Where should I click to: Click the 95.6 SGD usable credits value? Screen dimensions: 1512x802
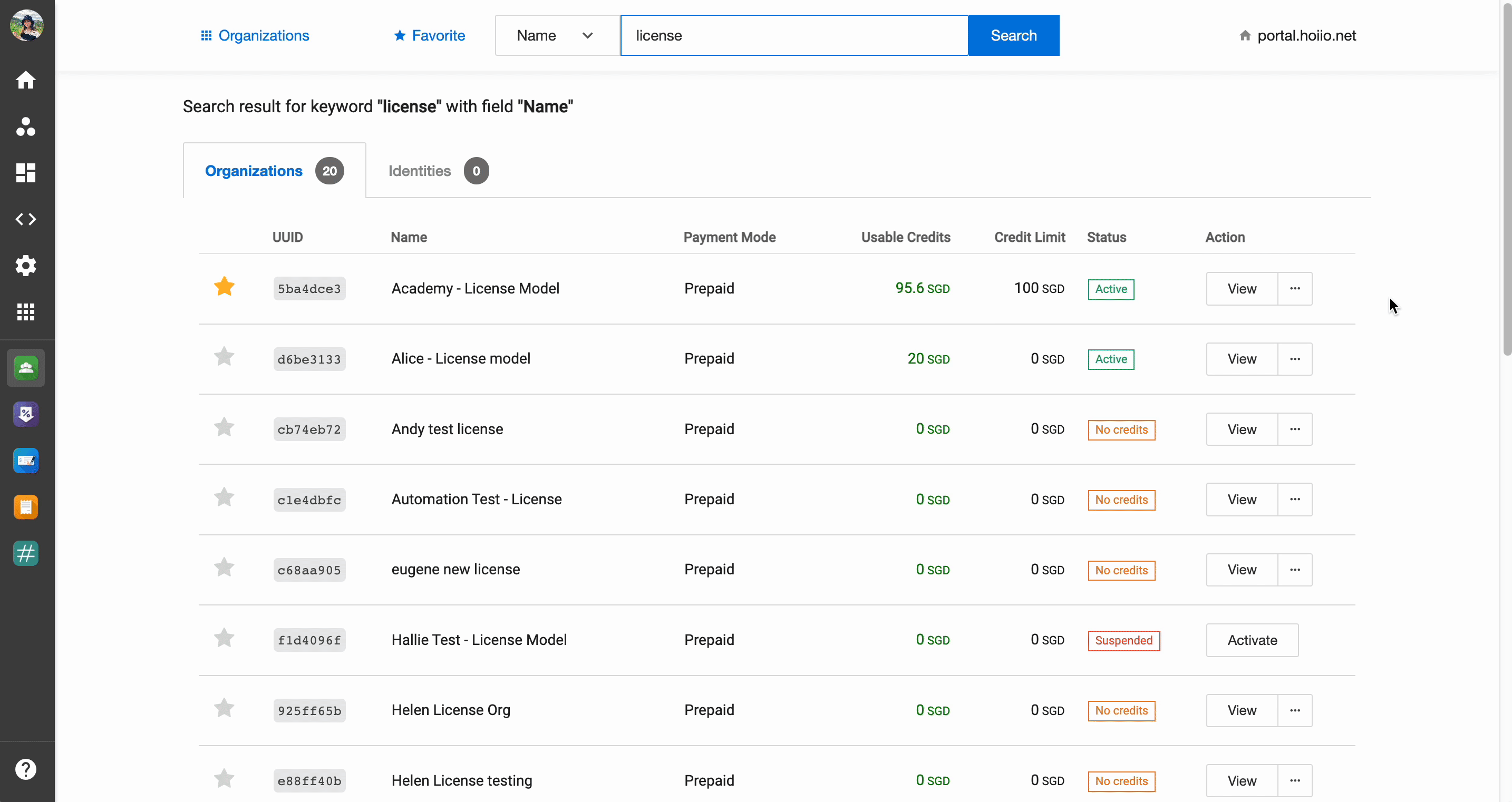click(923, 288)
